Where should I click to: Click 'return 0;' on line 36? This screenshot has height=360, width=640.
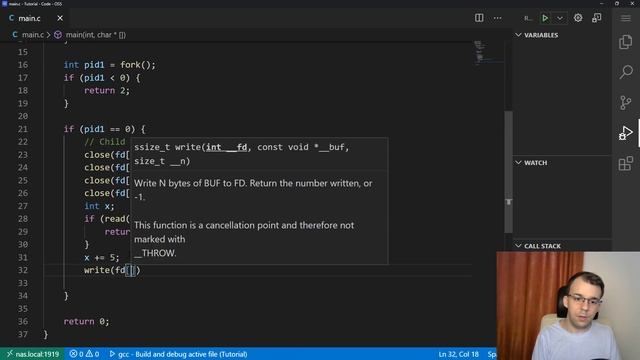point(87,321)
